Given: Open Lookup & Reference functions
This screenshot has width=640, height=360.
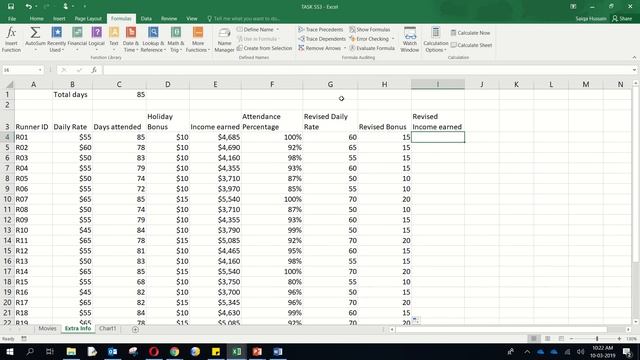Looking at the screenshot, I should pos(153,39).
